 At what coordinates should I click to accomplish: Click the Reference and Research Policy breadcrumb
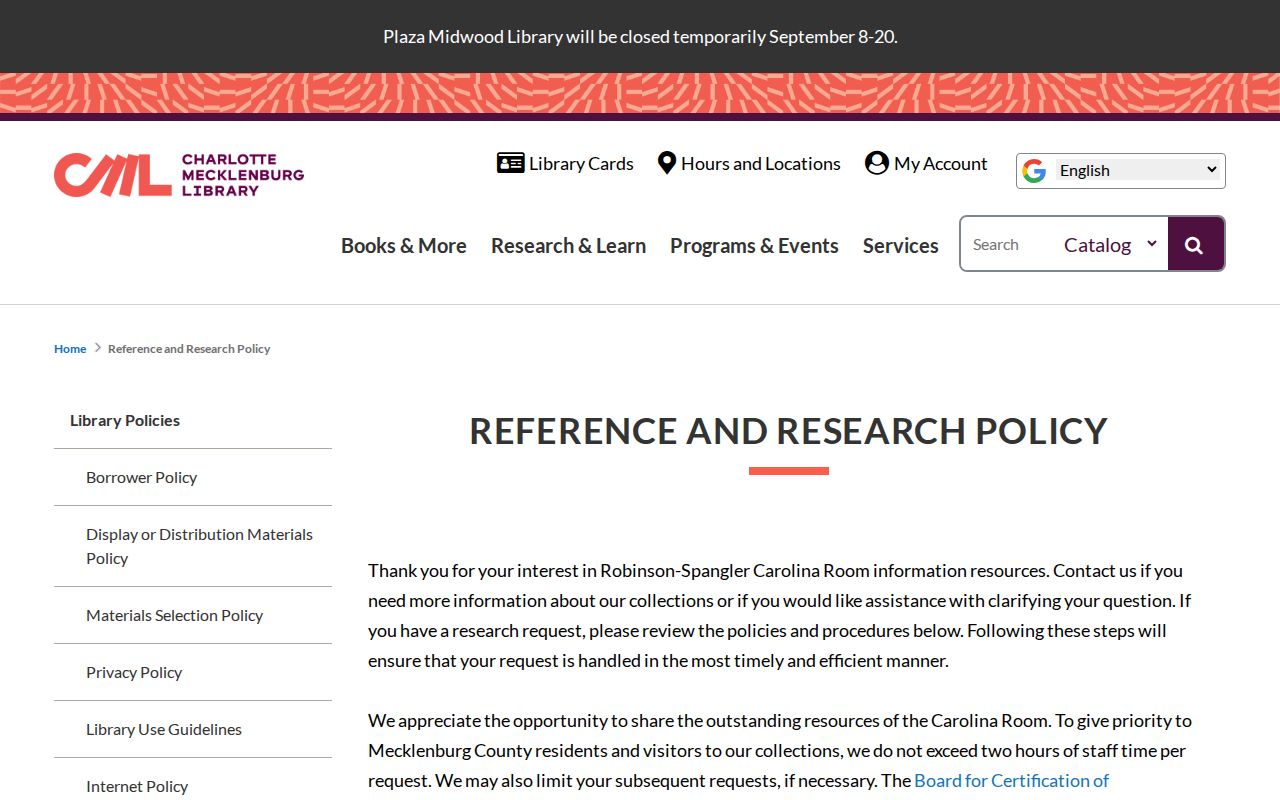click(189, 349)
